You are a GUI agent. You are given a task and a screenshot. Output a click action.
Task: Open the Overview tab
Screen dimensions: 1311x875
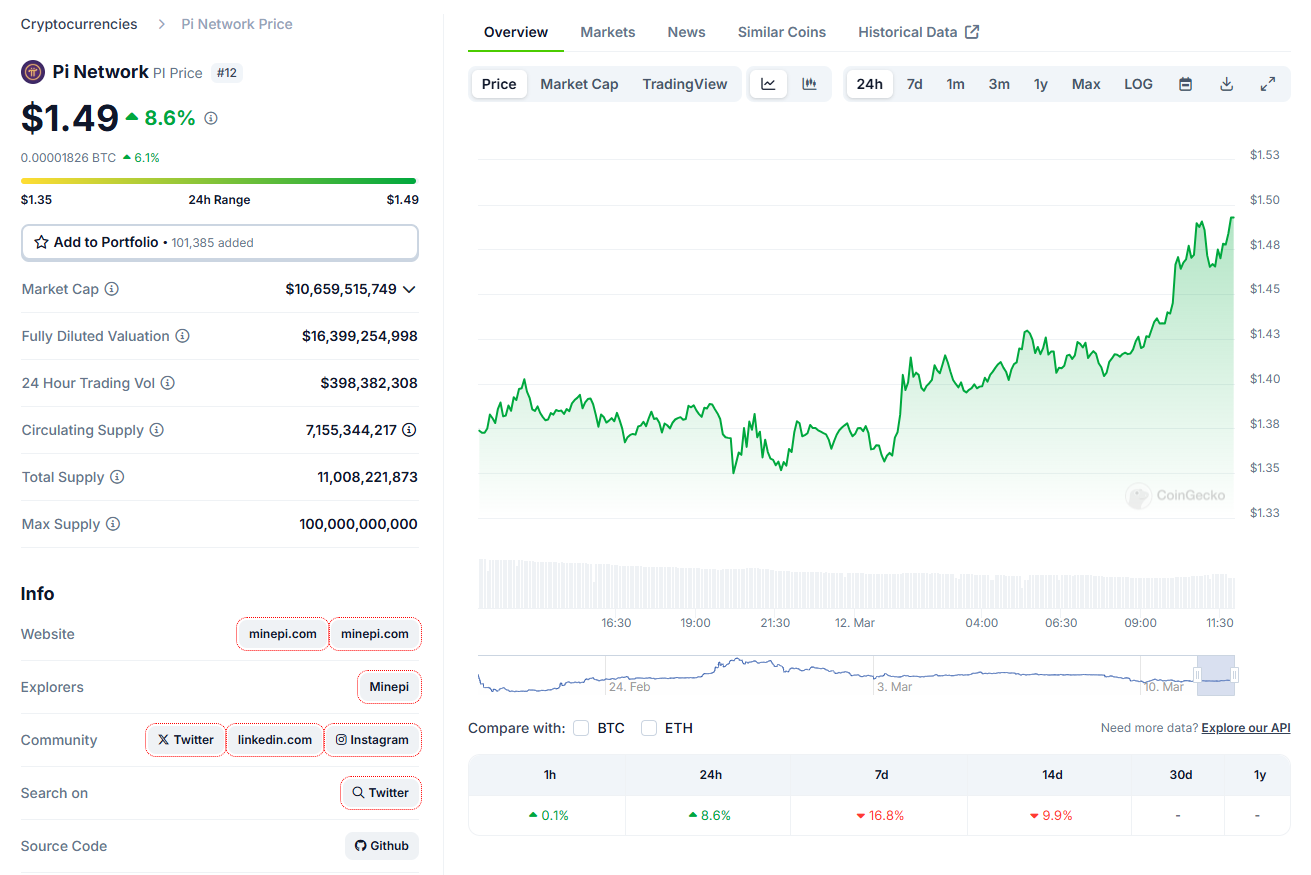click(x=516, y=32)
